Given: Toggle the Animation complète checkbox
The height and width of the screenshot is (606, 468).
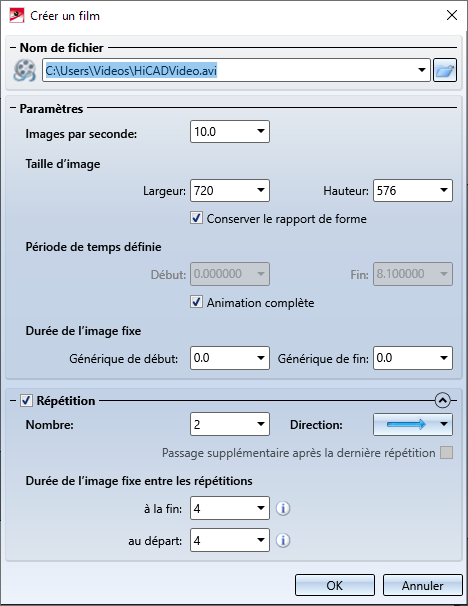Looking at the screenshot, I should [196, 302].
